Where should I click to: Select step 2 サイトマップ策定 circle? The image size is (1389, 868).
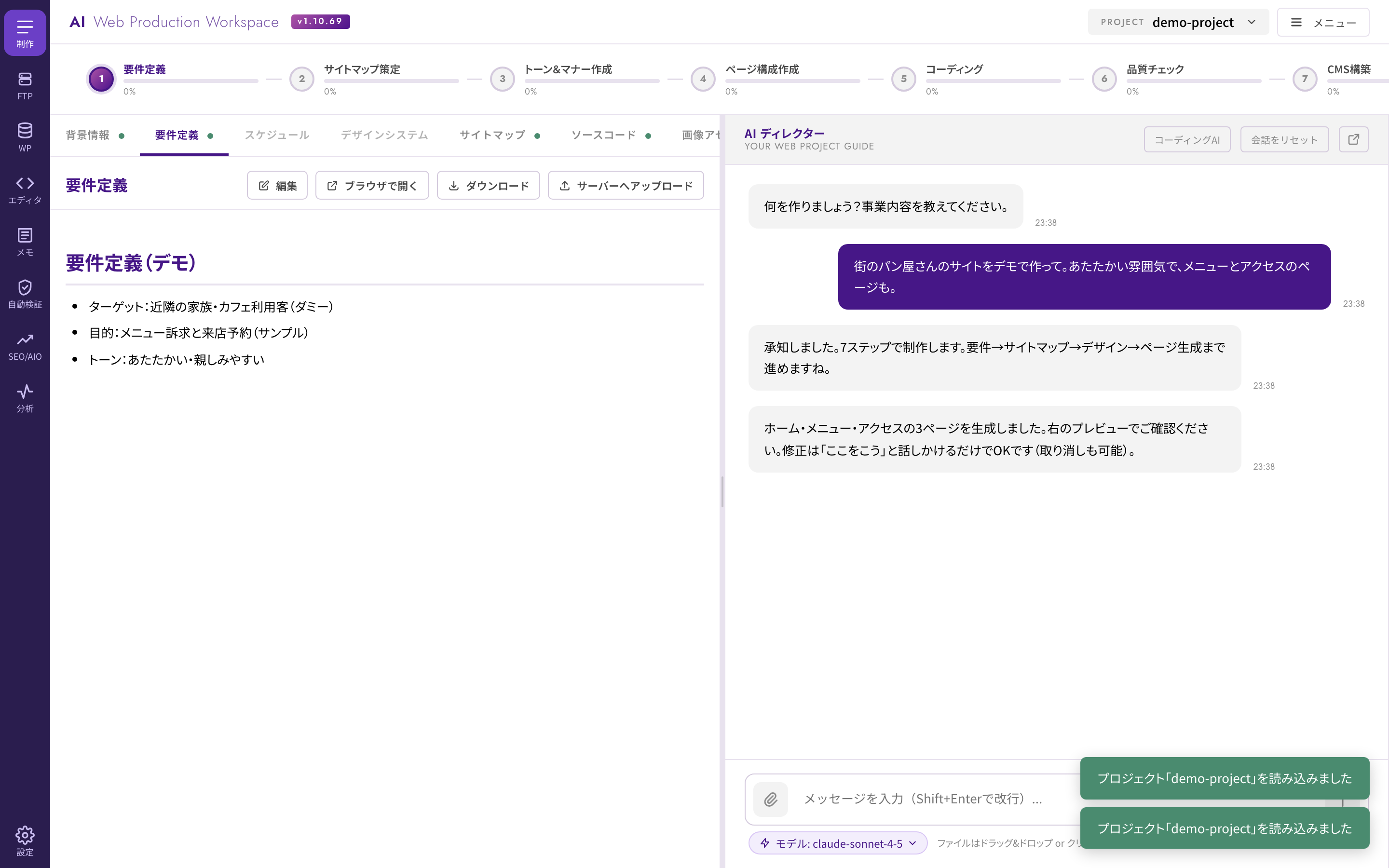[302, 79]
